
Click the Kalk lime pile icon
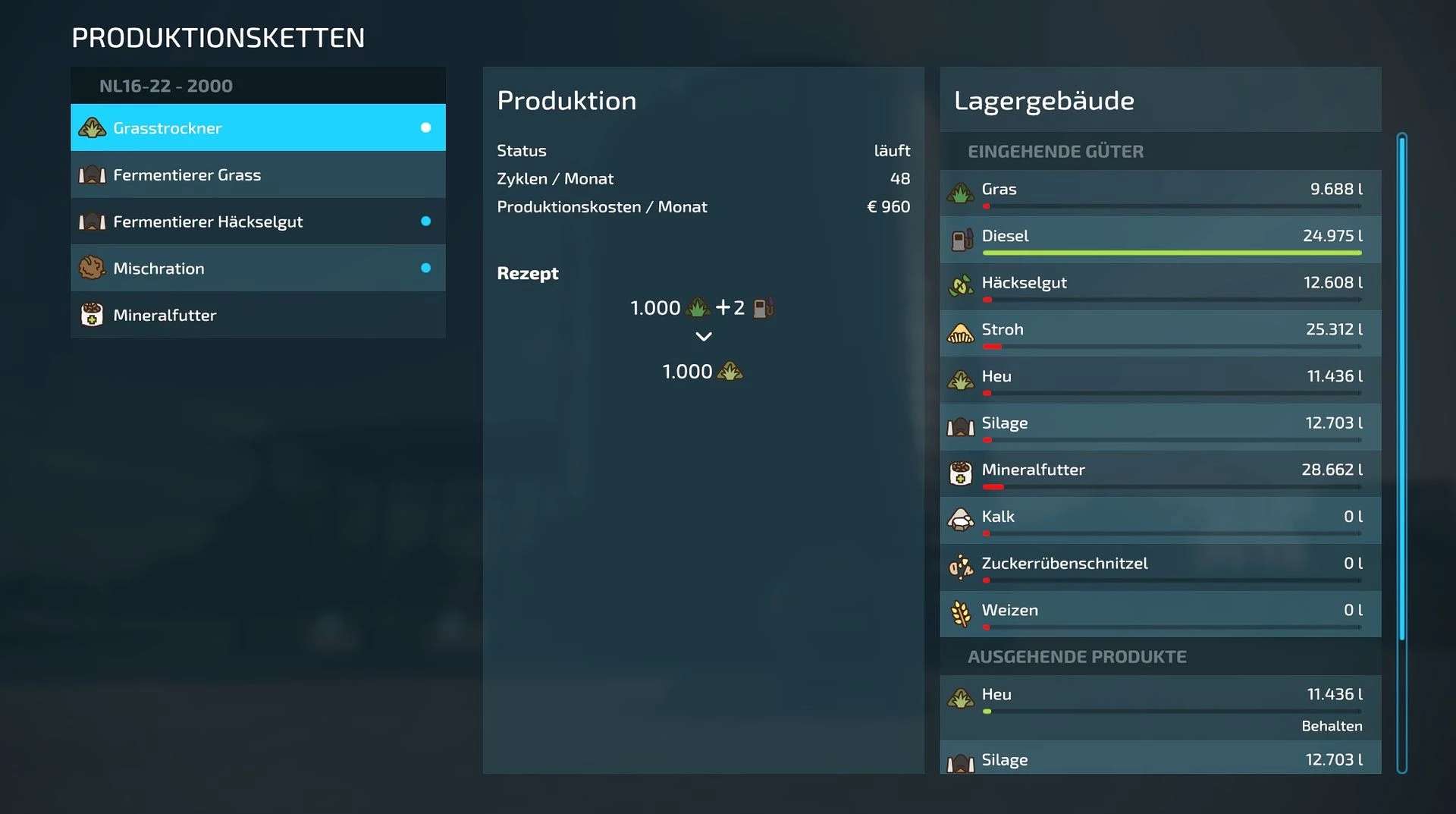click(961, 520)
